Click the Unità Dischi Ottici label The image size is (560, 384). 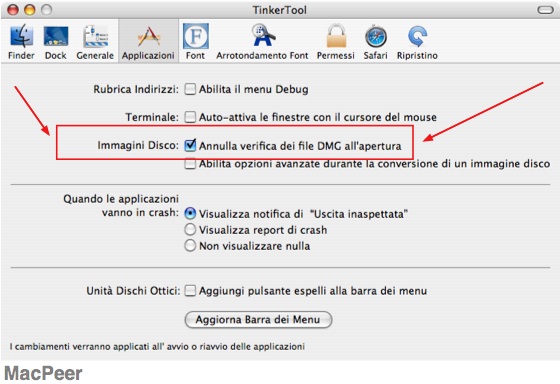click(x=133, y=291)
